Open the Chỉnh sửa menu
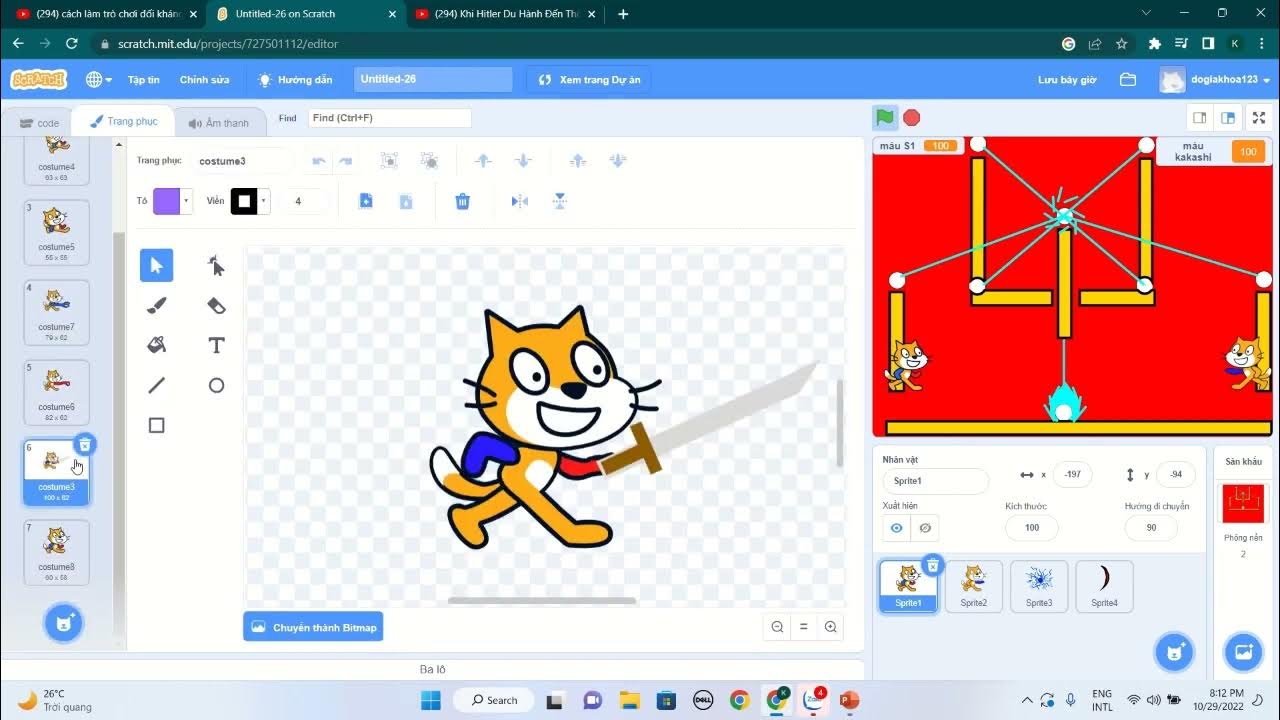 point(204,79)
